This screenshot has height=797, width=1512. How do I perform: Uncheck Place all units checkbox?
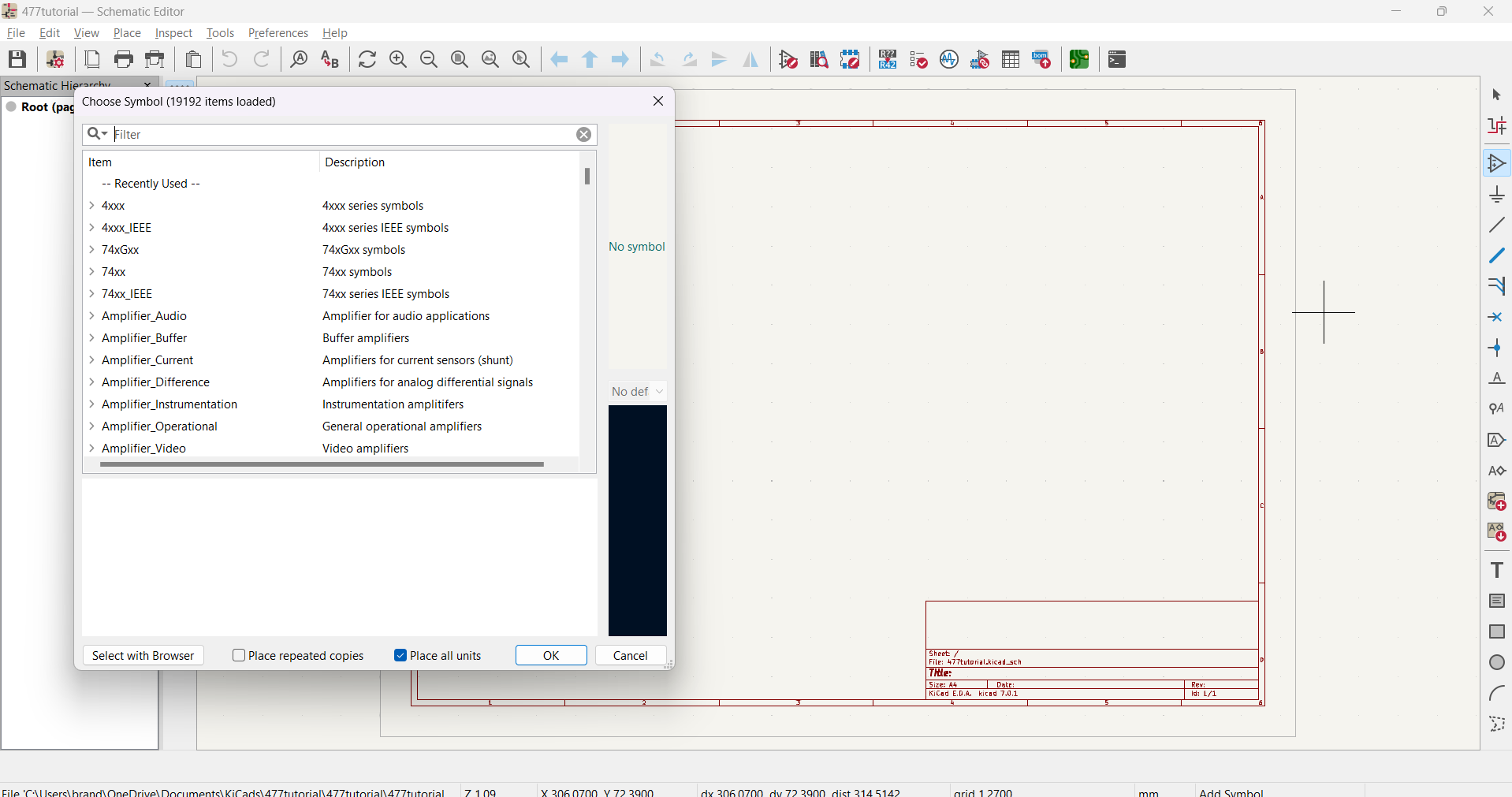point(400,655)
